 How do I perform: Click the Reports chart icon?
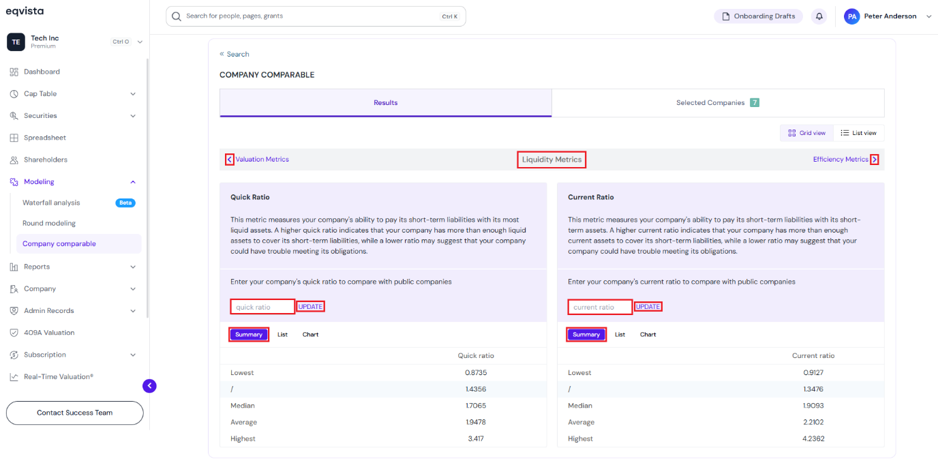[x=14, y=267]
